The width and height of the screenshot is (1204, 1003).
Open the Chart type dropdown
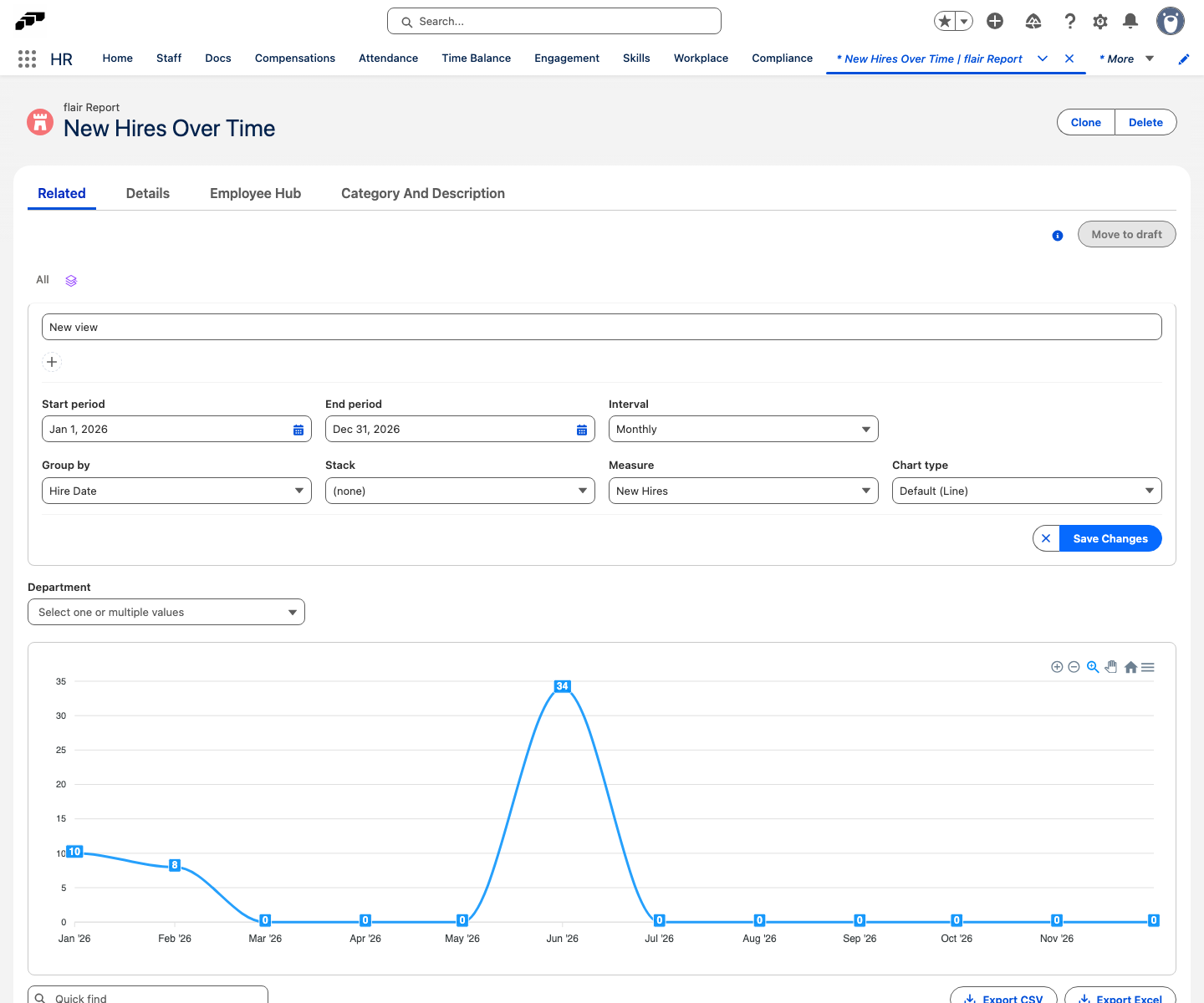[x=1027, y=491]
